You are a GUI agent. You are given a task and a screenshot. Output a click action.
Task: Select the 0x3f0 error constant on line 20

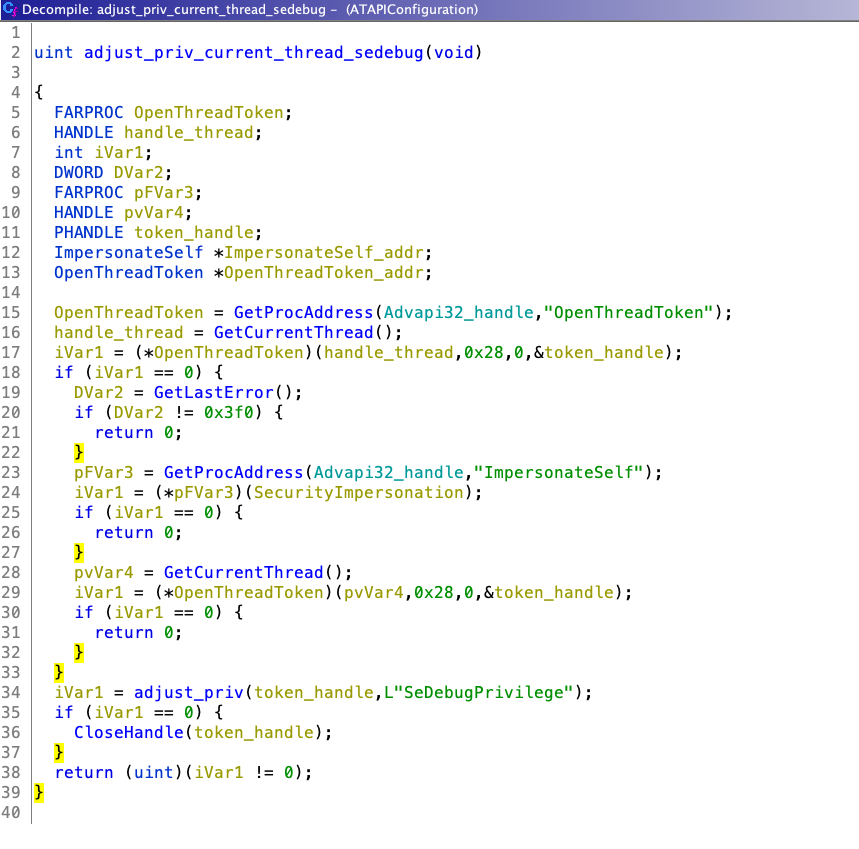coord(229,412)
